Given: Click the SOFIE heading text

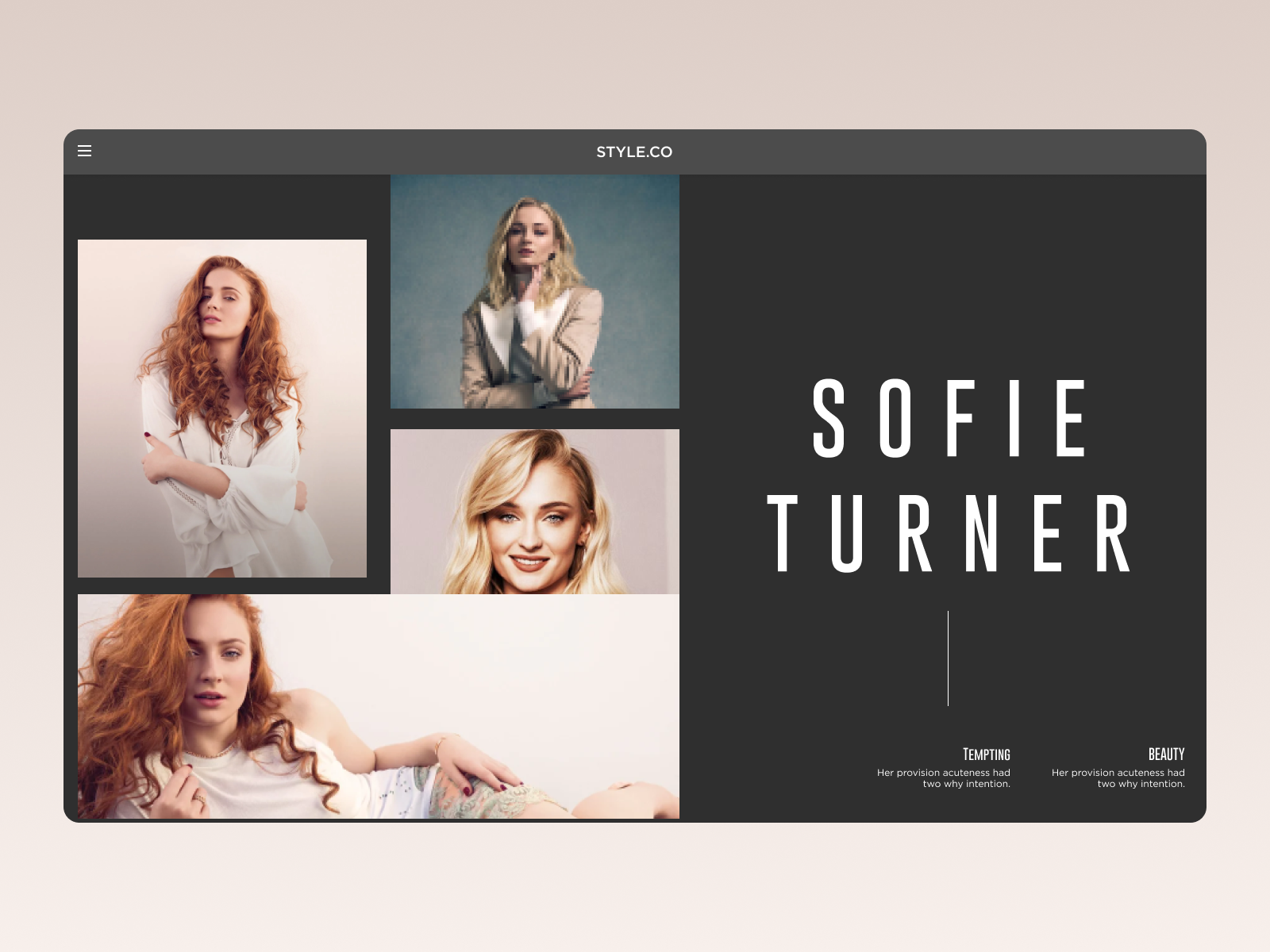Looking at the screenshot, I should (x=949, y=418).
